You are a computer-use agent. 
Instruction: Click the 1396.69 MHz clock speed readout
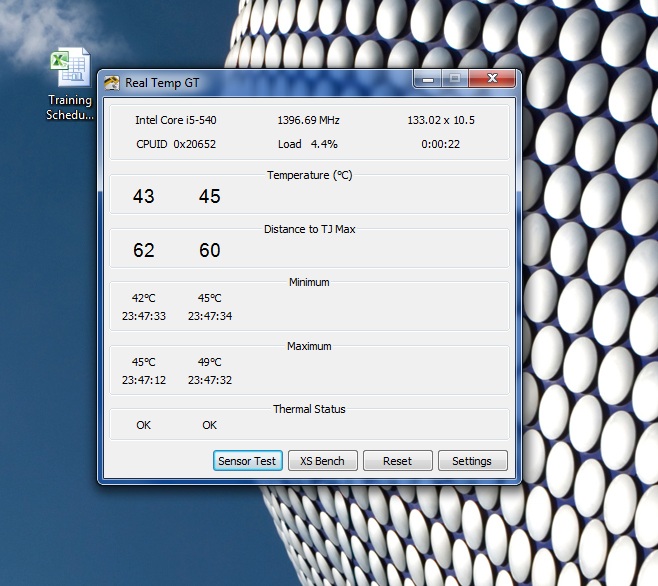[x=308, y=121]
